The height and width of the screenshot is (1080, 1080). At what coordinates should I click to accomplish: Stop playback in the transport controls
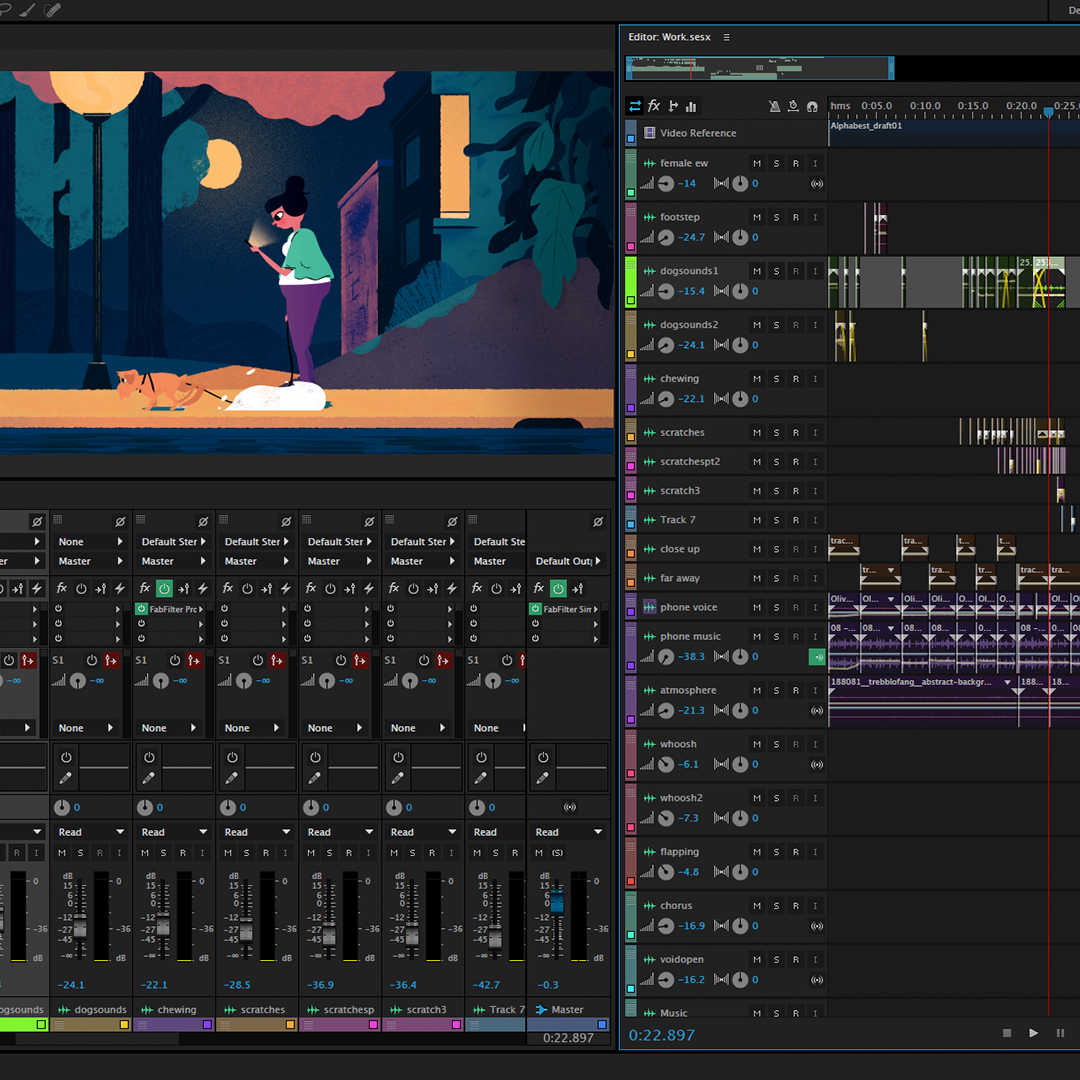click(1007, 1033)
